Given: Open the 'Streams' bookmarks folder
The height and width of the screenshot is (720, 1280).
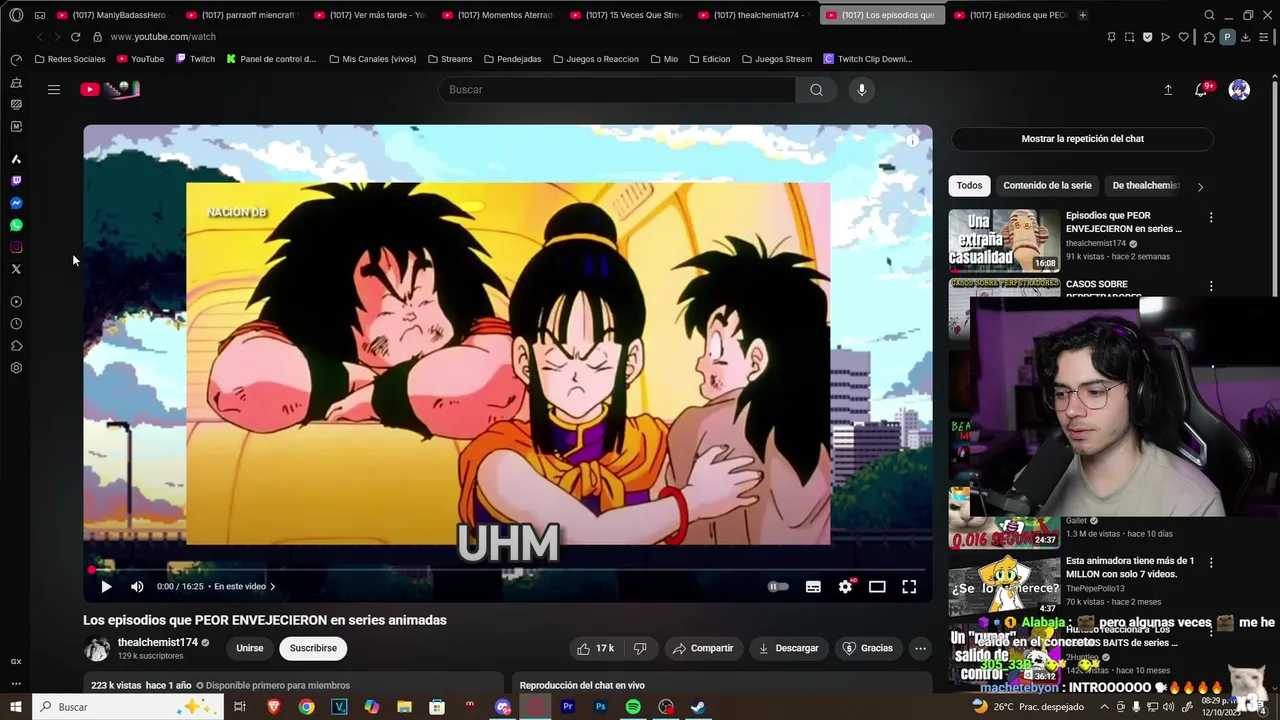Looking at the screenshot, I should click(449, 59).
